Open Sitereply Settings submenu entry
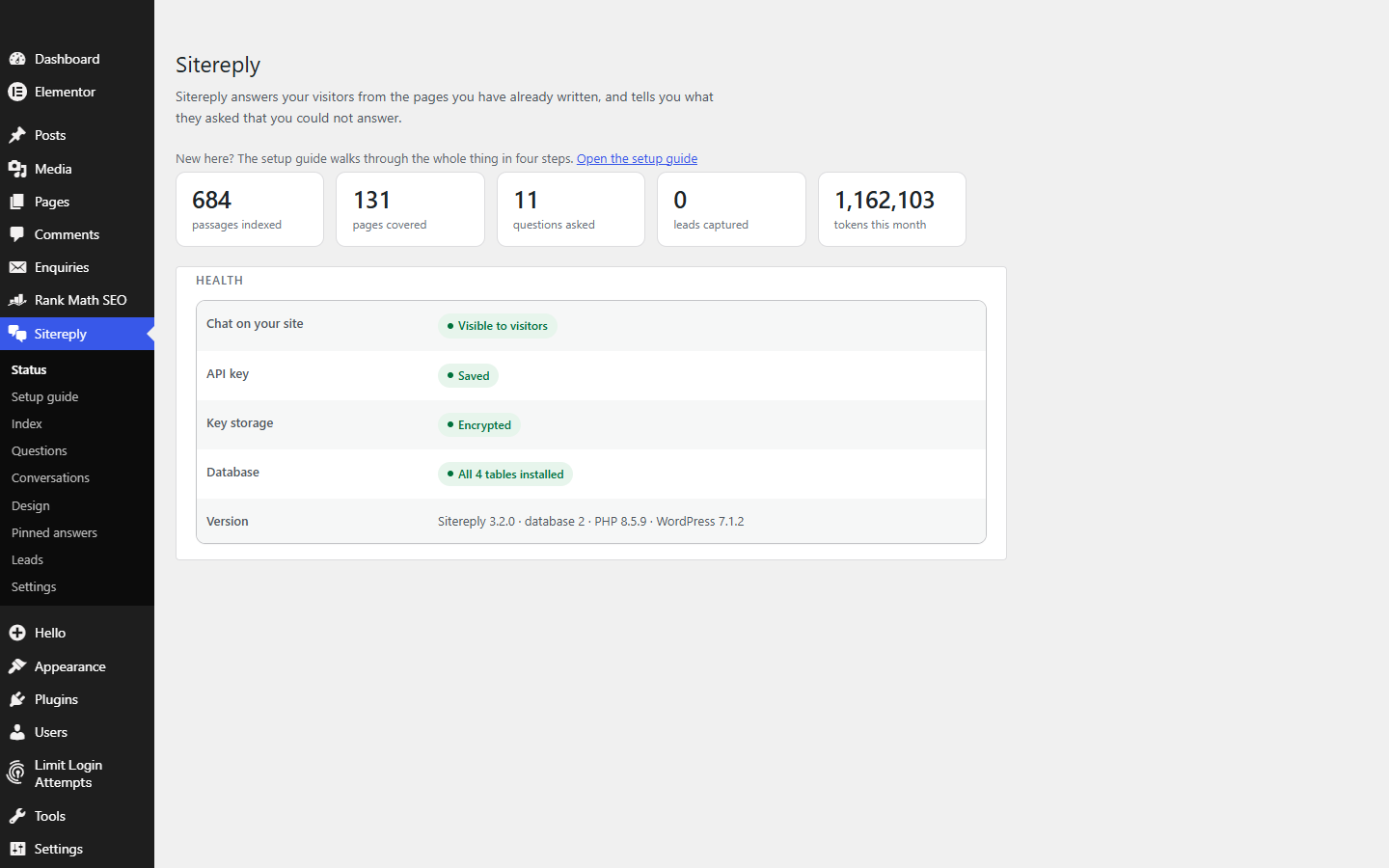Viewport: 1389px width, 868px height. pos(77,586)
